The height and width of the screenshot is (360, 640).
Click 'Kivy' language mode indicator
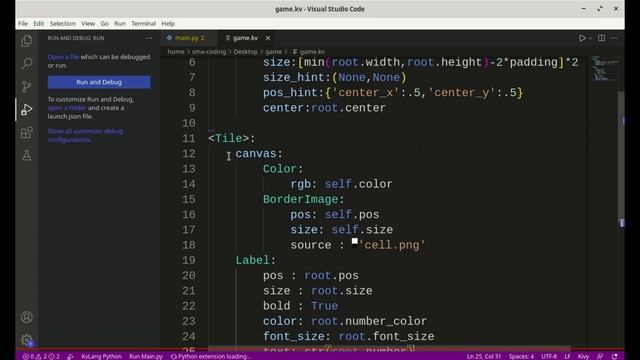point(583,356)
